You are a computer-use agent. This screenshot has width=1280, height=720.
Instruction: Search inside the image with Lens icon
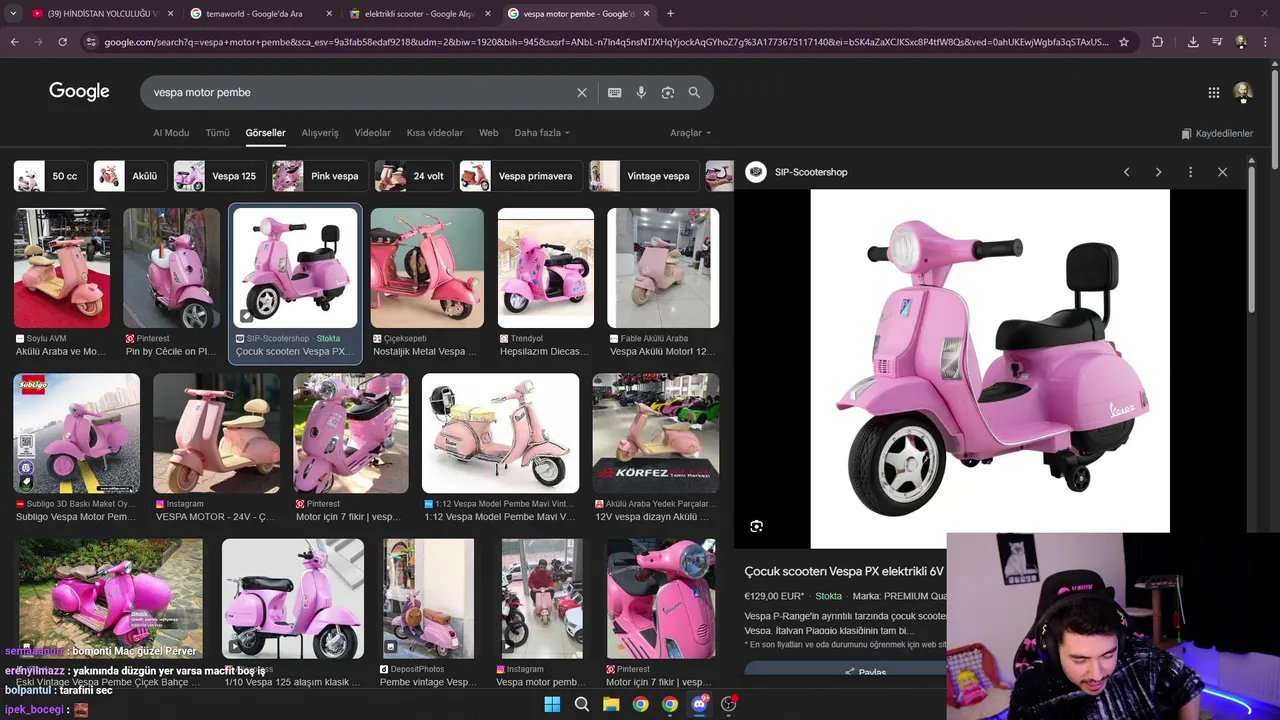pos(757,526)
